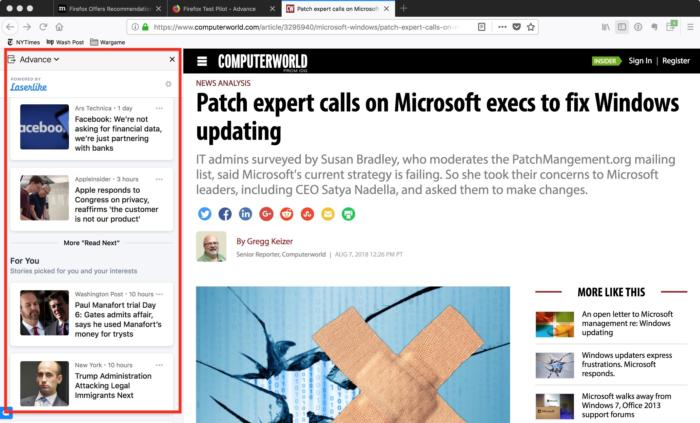Screen dimensions: 700x423
Task: Toggle the sidebar toolbar button
Action: click(x=621, y=27)
